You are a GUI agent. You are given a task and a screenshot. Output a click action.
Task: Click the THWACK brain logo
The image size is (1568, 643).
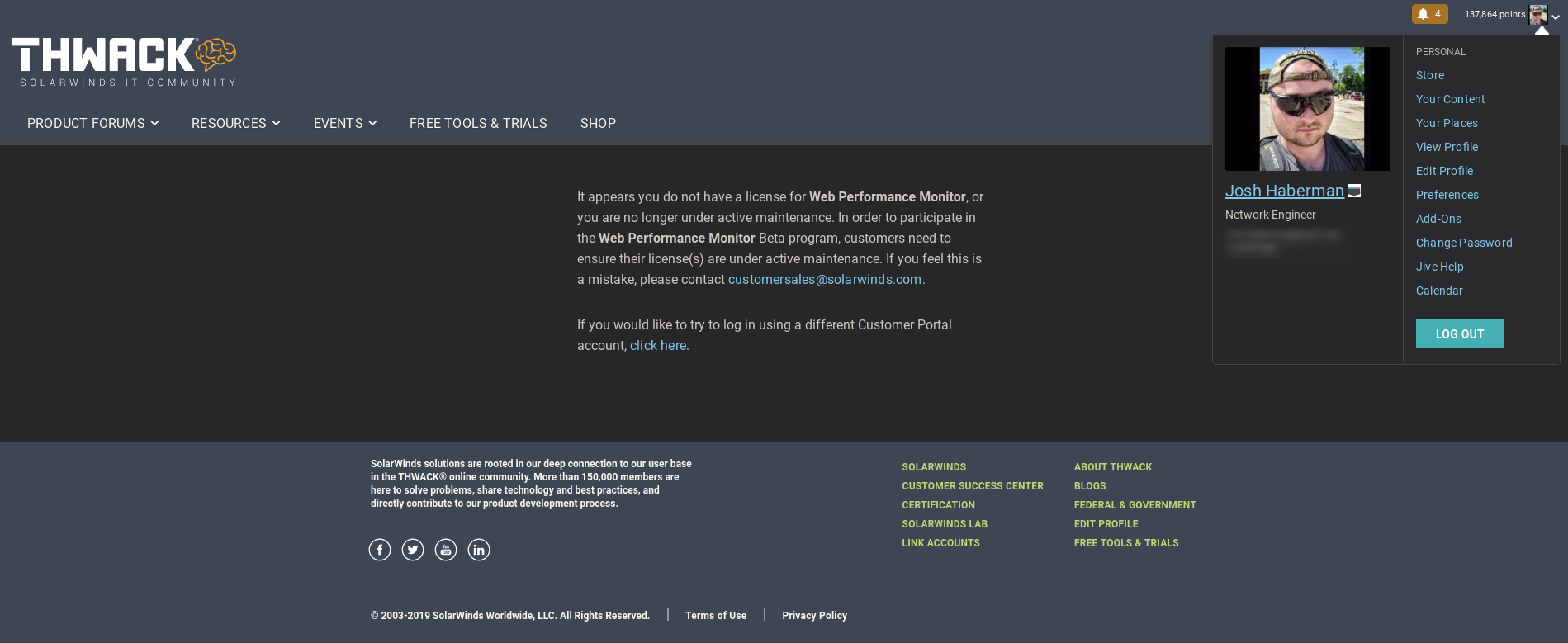[124, 62]
